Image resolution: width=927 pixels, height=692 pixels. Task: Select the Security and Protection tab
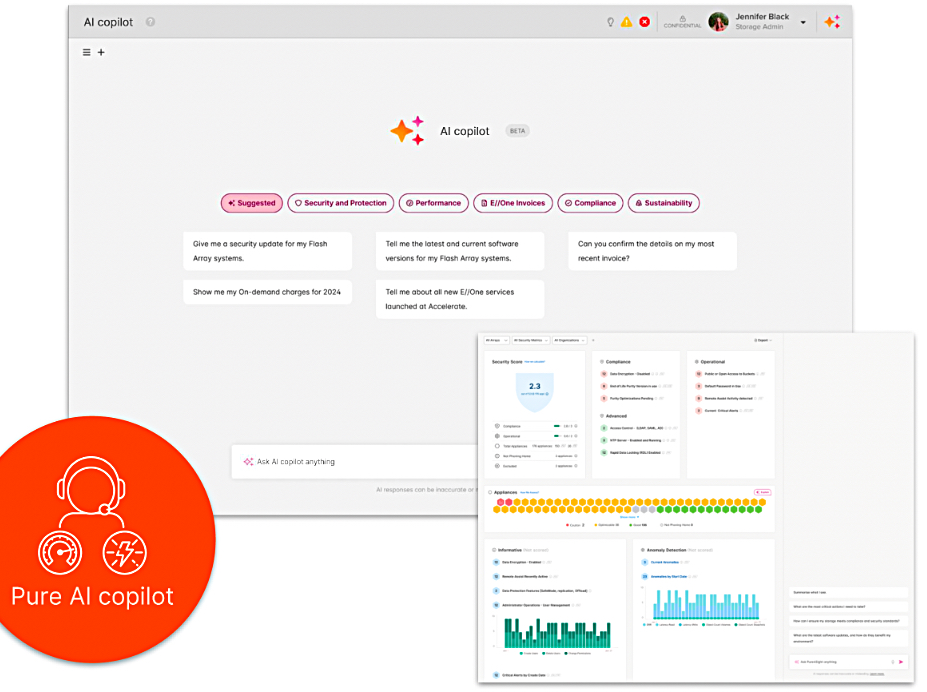click(x=341, y=203)
